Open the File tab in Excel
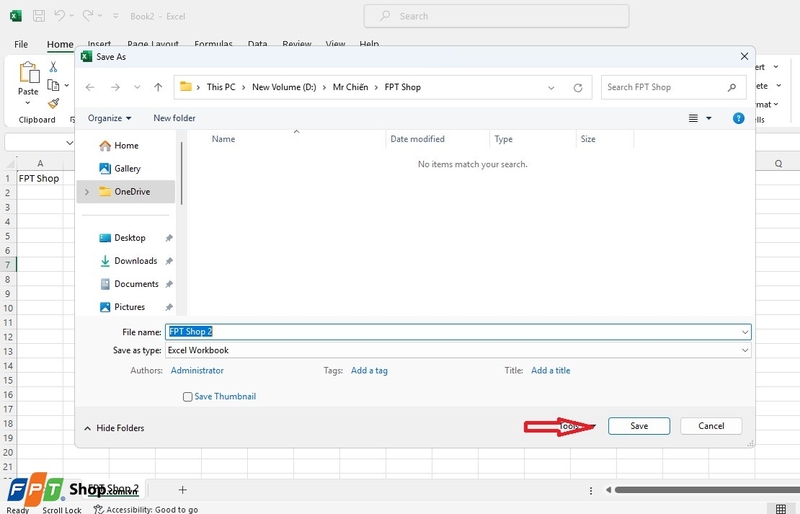 [x=21, y=44]
